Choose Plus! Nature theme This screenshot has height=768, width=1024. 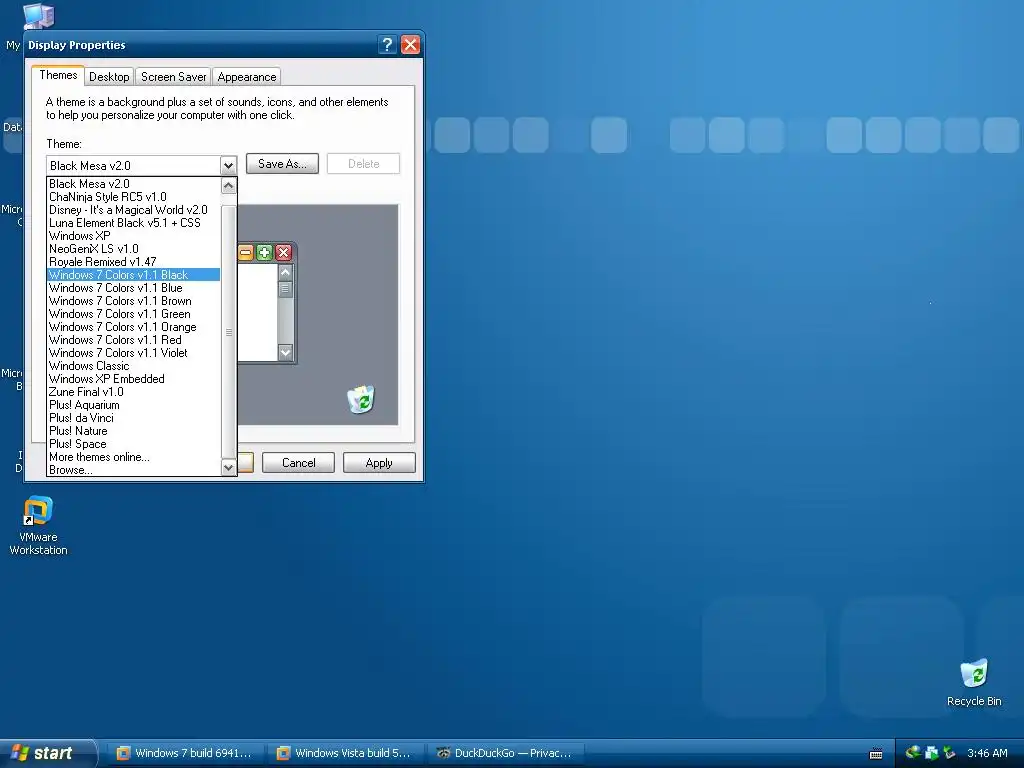pyautogui.click(x=133, y=431)
